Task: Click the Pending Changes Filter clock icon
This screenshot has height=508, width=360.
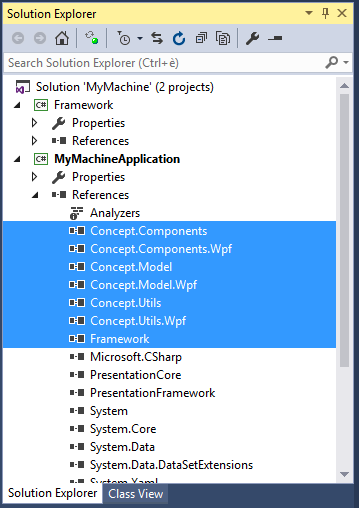Action: tap(124, 38)
